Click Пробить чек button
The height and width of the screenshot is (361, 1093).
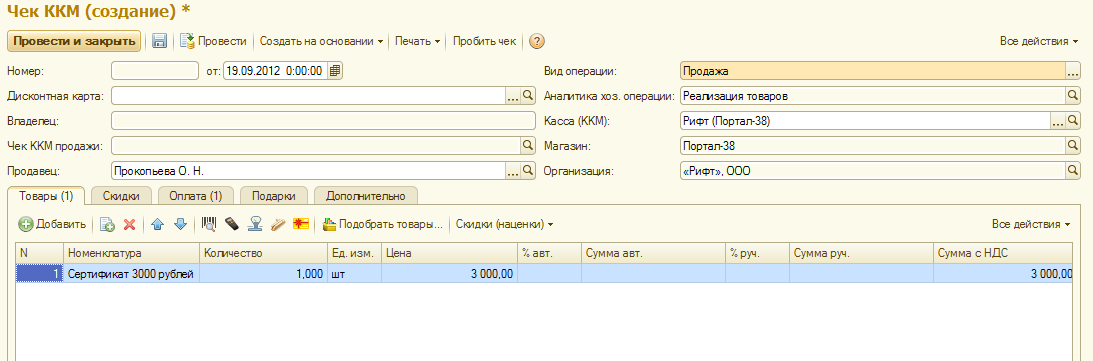(x=484, y=41)
